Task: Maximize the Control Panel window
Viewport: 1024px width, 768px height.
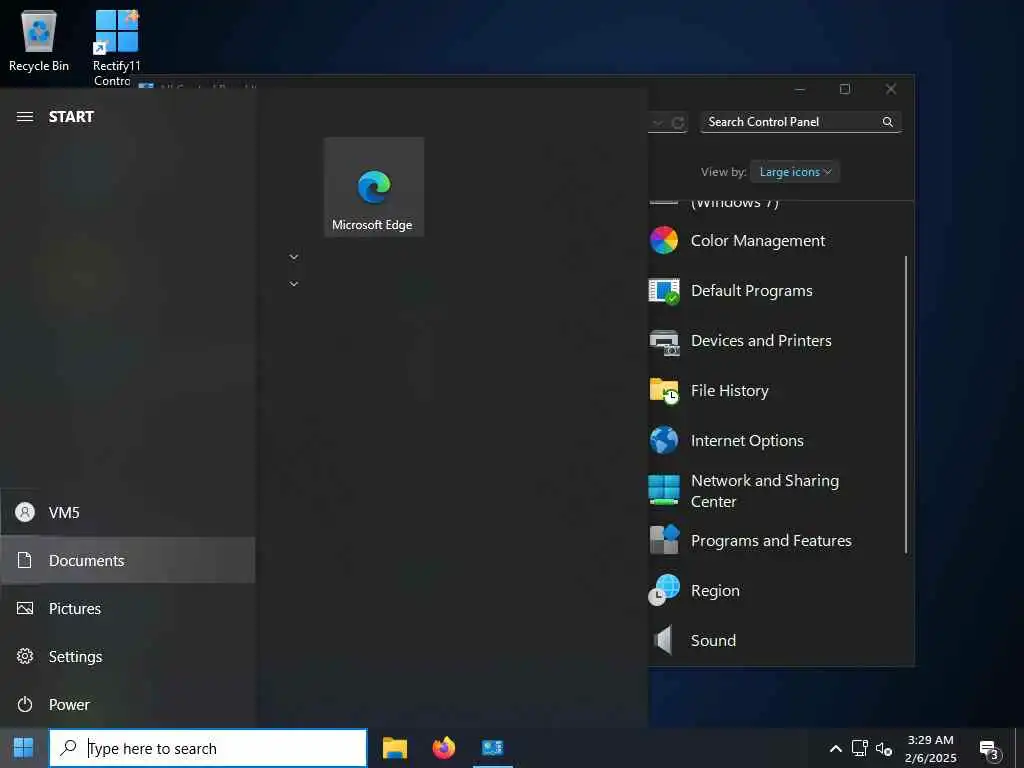Action: pyautogui.click(x=845, y=89)
